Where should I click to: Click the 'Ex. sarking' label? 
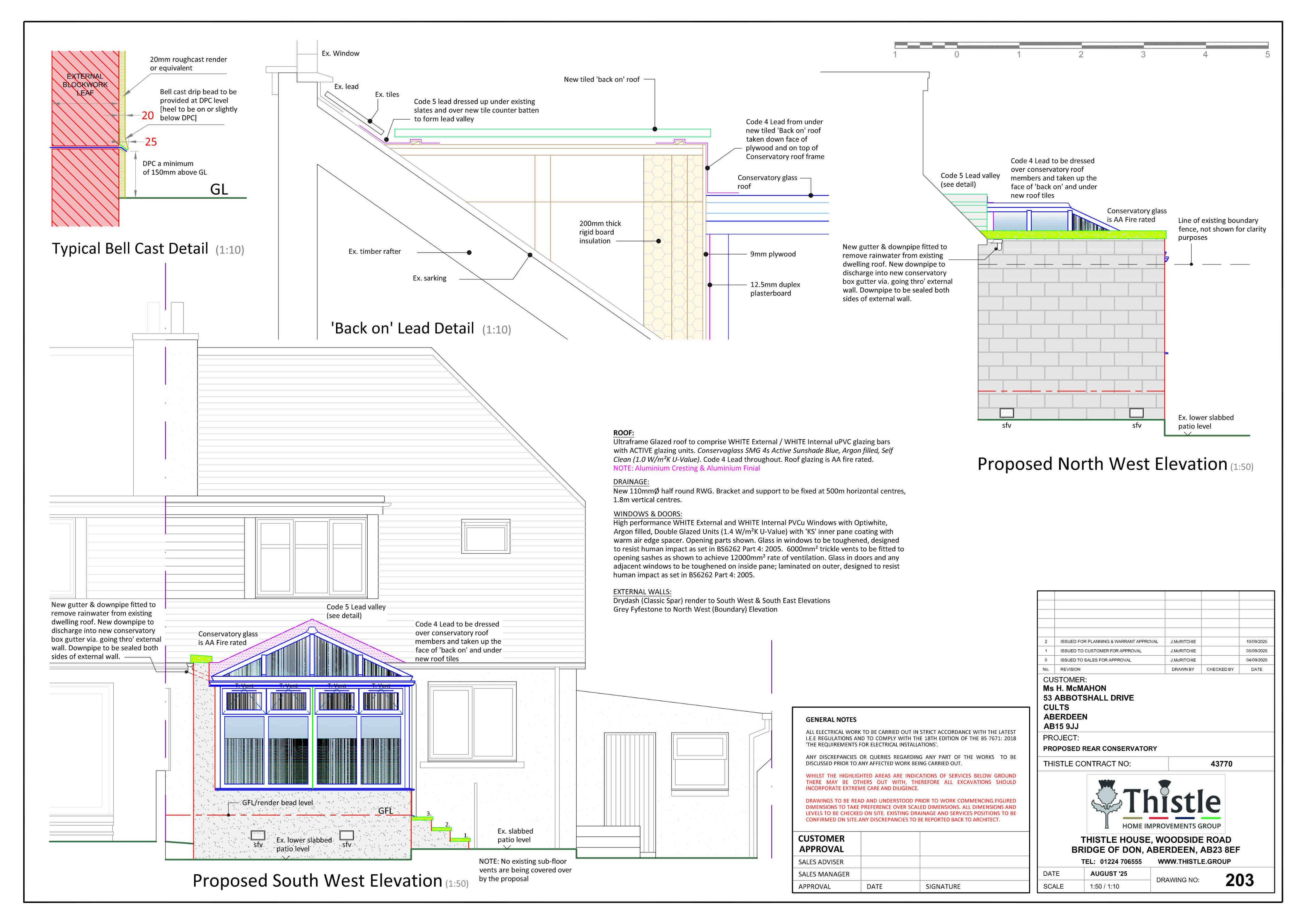point(429,279)
